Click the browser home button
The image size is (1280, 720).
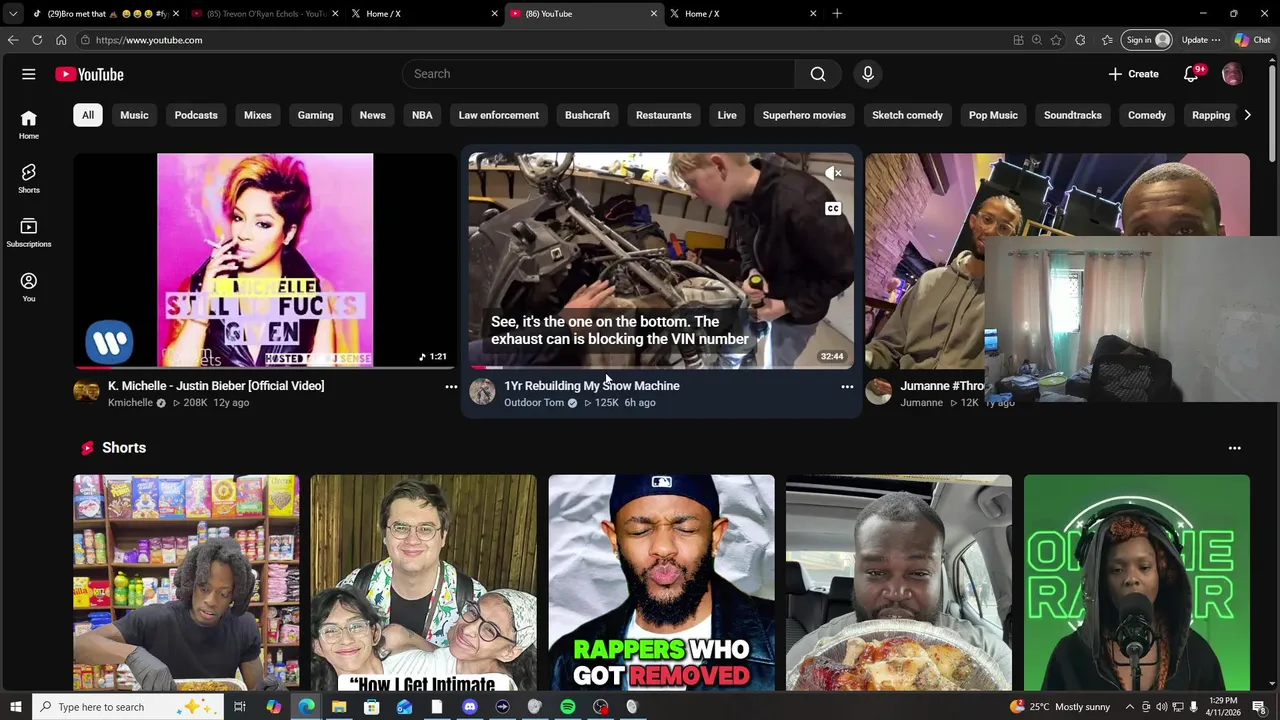61,40
